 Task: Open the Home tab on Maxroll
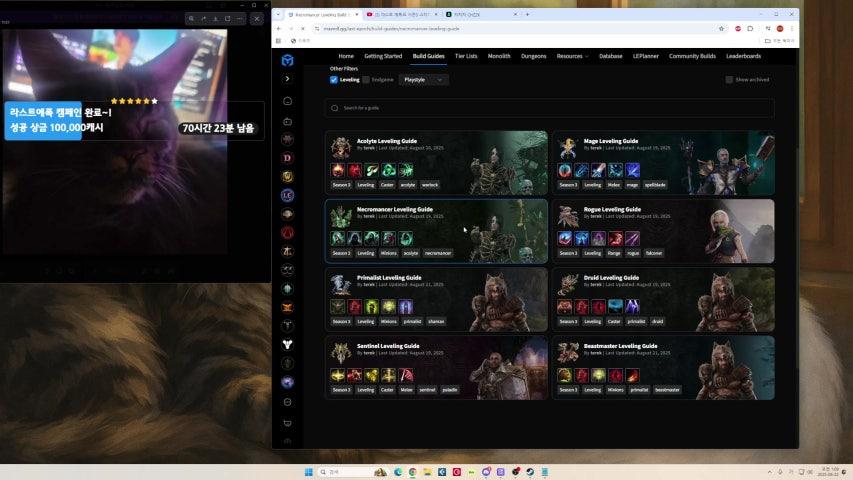tap(346, 56)
